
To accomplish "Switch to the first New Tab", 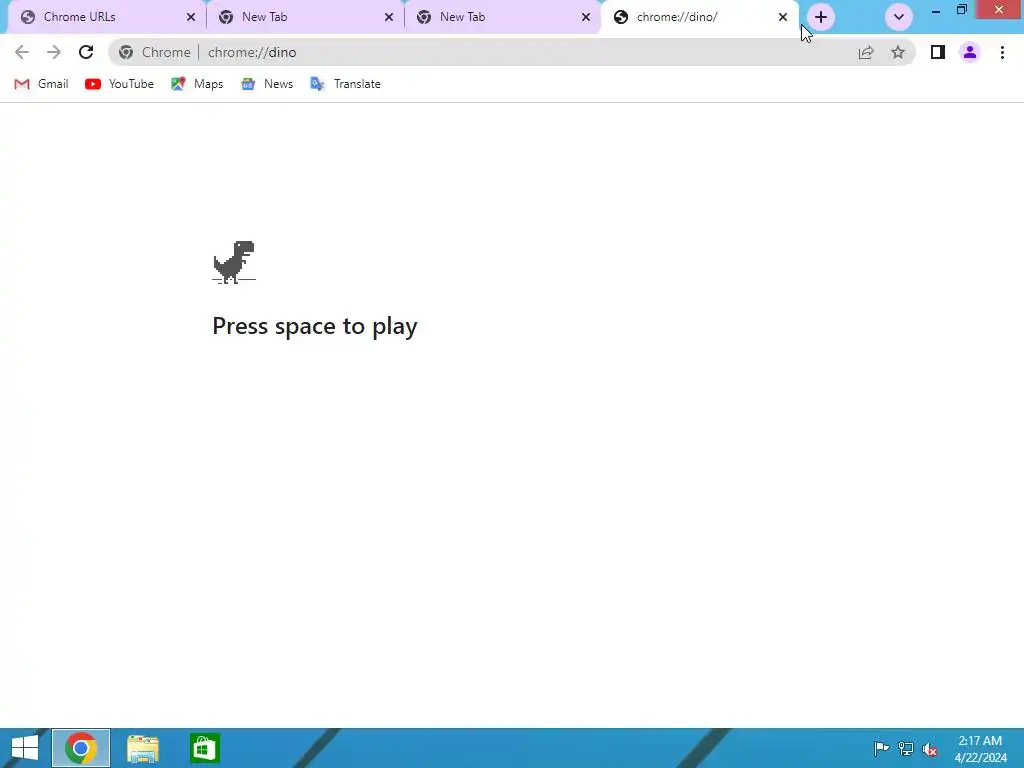I will tap(305, 17).
